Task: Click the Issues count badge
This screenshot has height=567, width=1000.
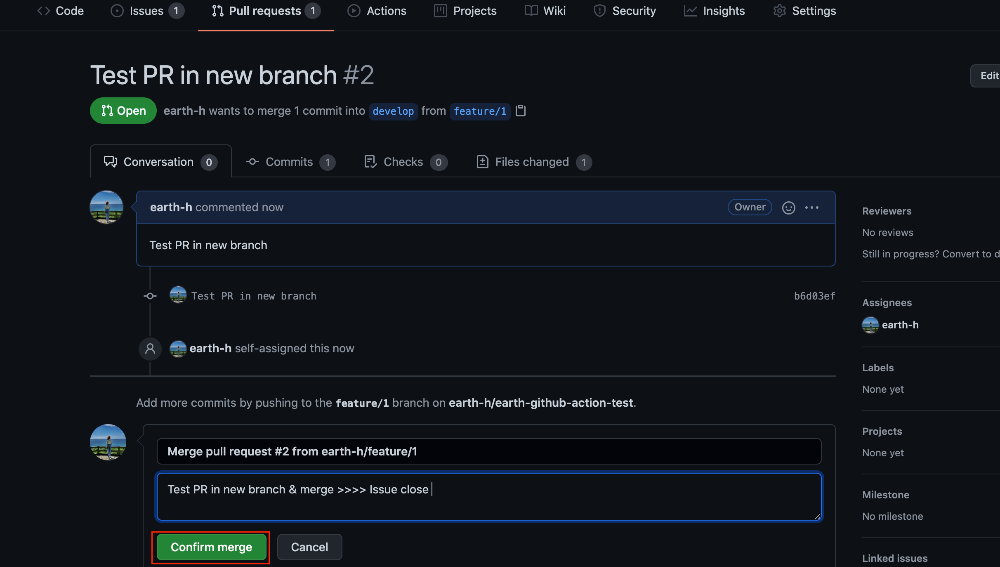Action: click(176, 11)
